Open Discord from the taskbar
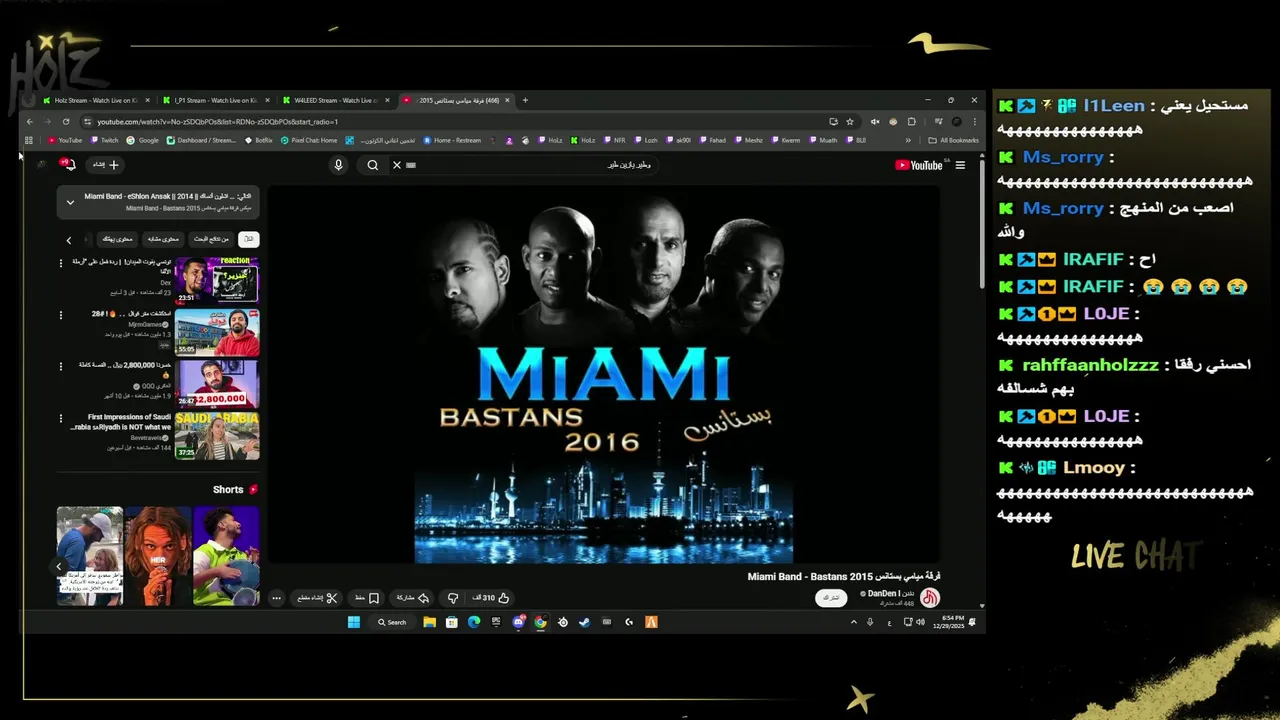 tap(518, 622)
